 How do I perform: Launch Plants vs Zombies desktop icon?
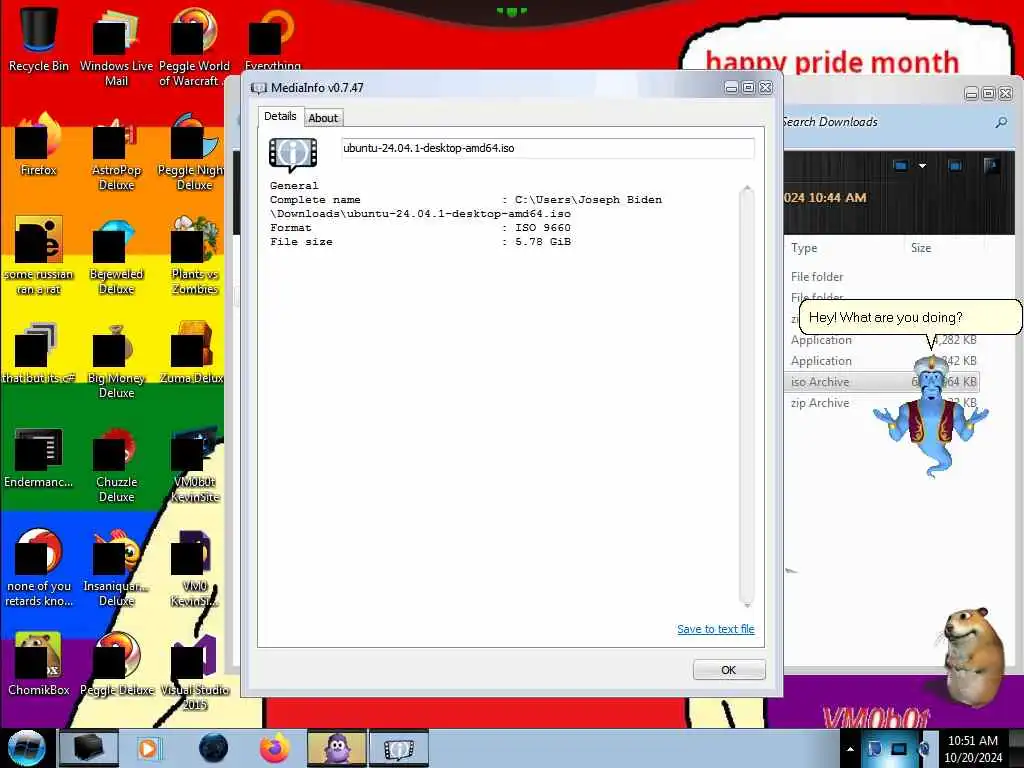tap(194, 256)
